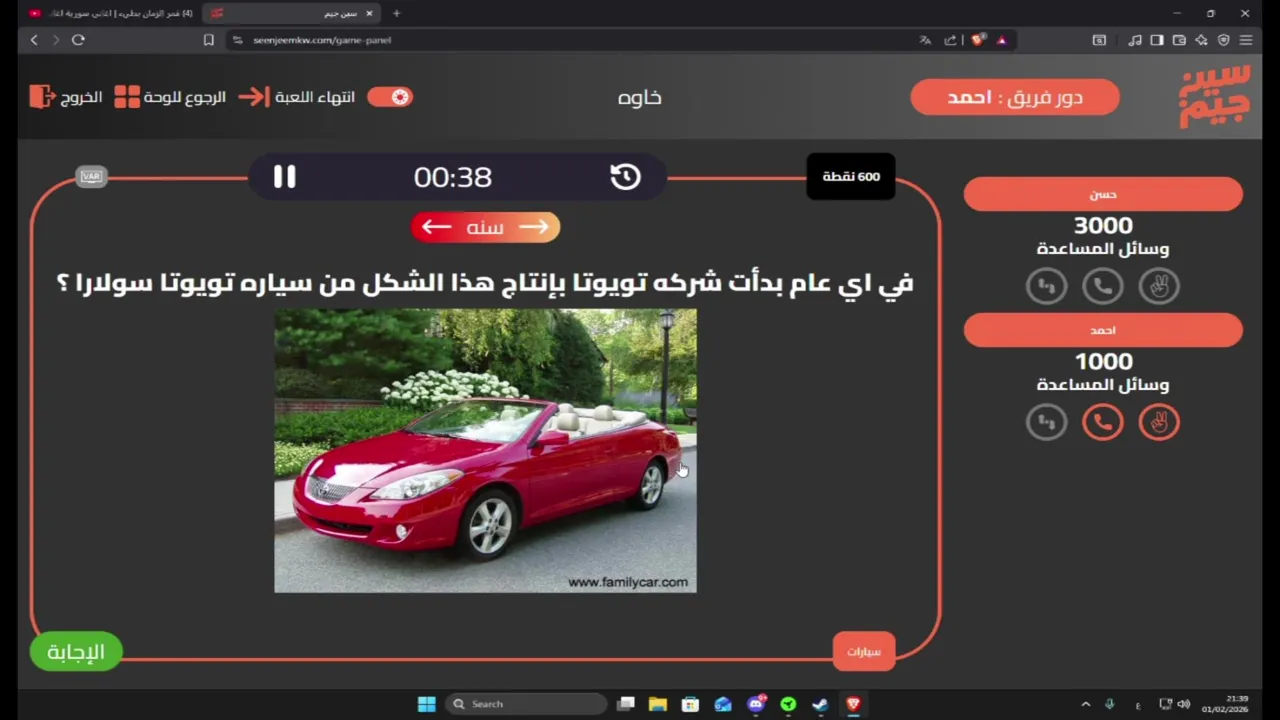Open File Explorer from taskbar
1280x720 pixels.
pos(658,704)
